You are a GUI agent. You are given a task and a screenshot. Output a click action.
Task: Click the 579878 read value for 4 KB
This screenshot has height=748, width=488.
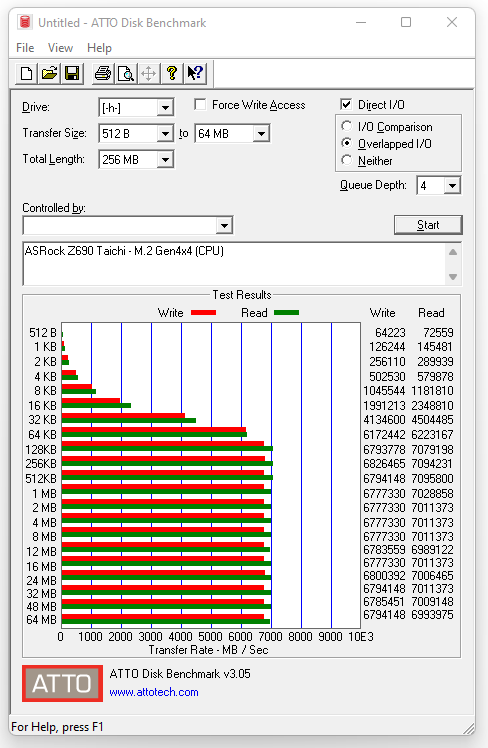click(435, 376)
